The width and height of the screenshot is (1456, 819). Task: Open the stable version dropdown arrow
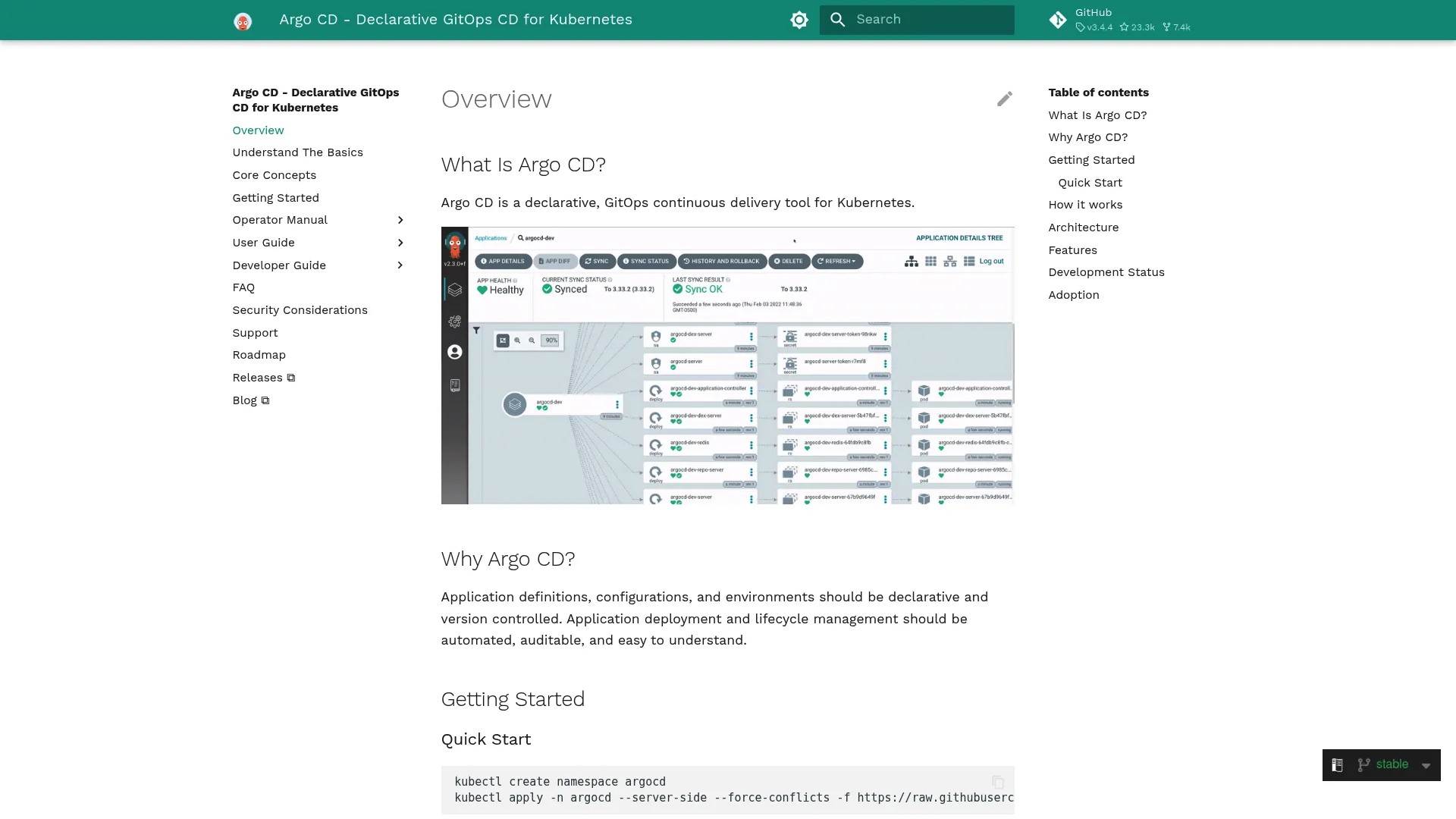click(x=1426, y=766)
